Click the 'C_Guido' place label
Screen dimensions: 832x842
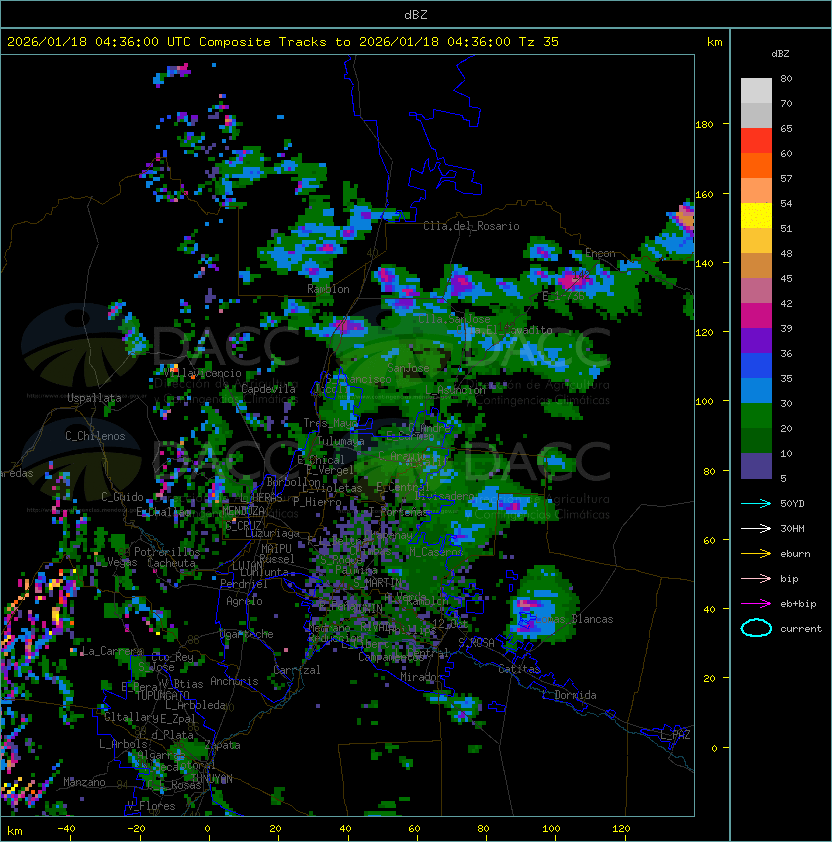(x=122, y=497)
